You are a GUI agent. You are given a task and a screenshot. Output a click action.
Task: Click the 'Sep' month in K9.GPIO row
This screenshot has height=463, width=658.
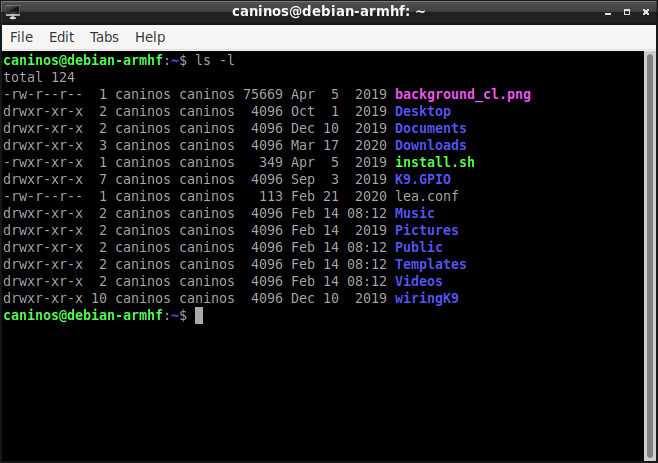303,179
